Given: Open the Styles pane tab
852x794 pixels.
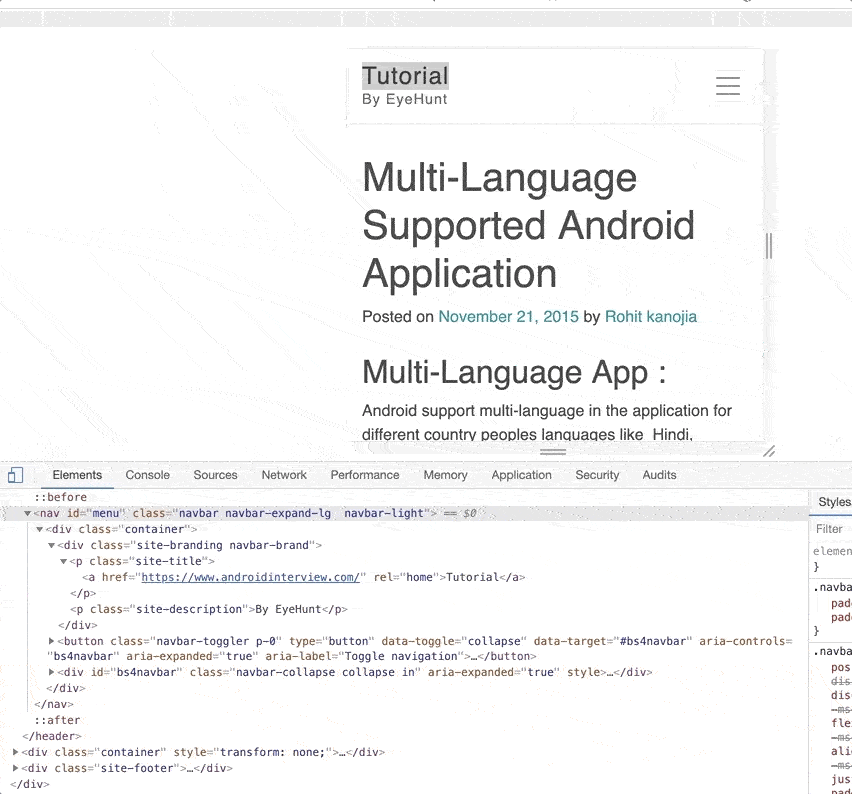Looking at the screenshot, I should (834, 502).
